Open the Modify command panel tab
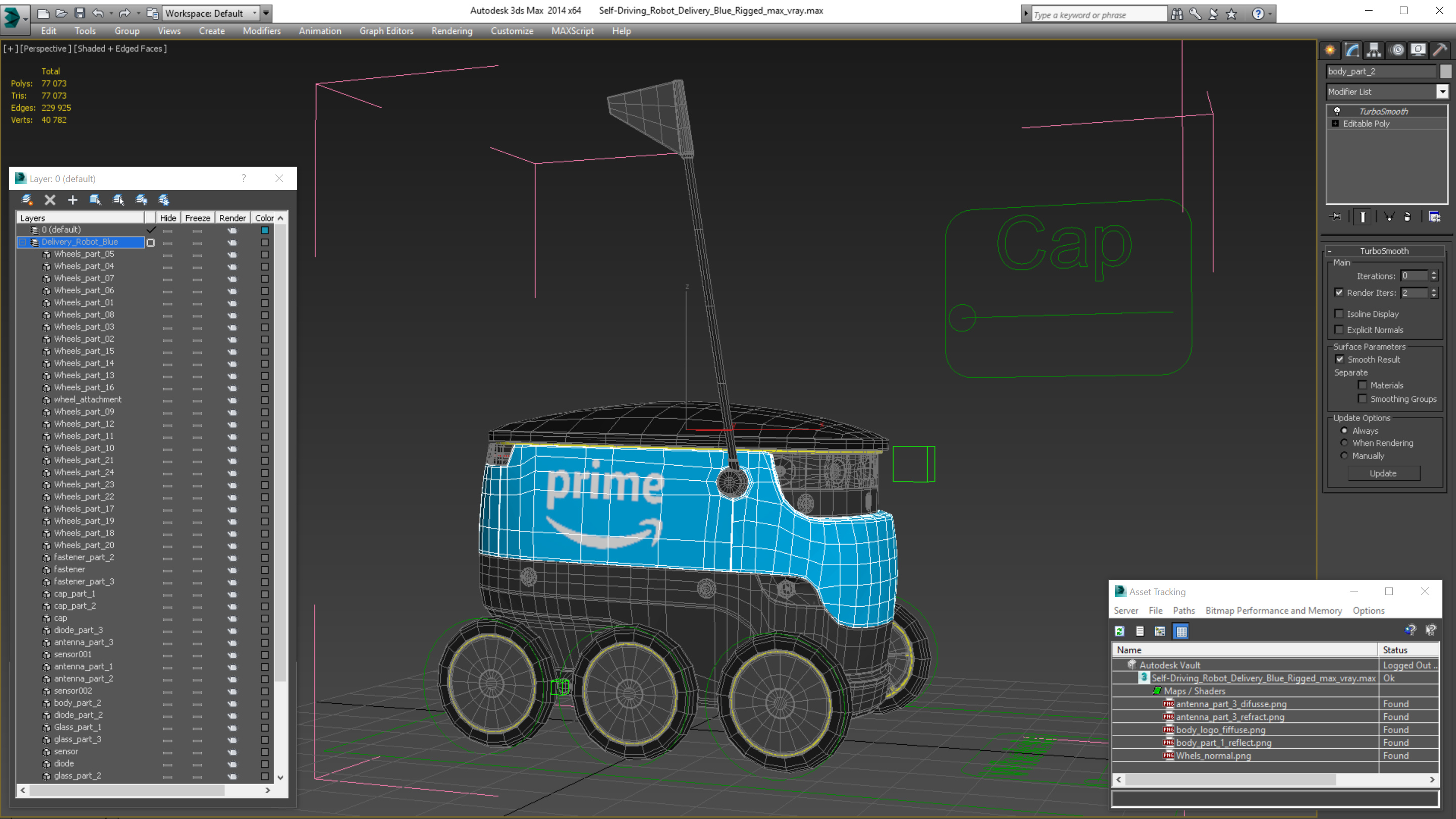The height and width of the screenshot is (819, 1456). 1352,51
